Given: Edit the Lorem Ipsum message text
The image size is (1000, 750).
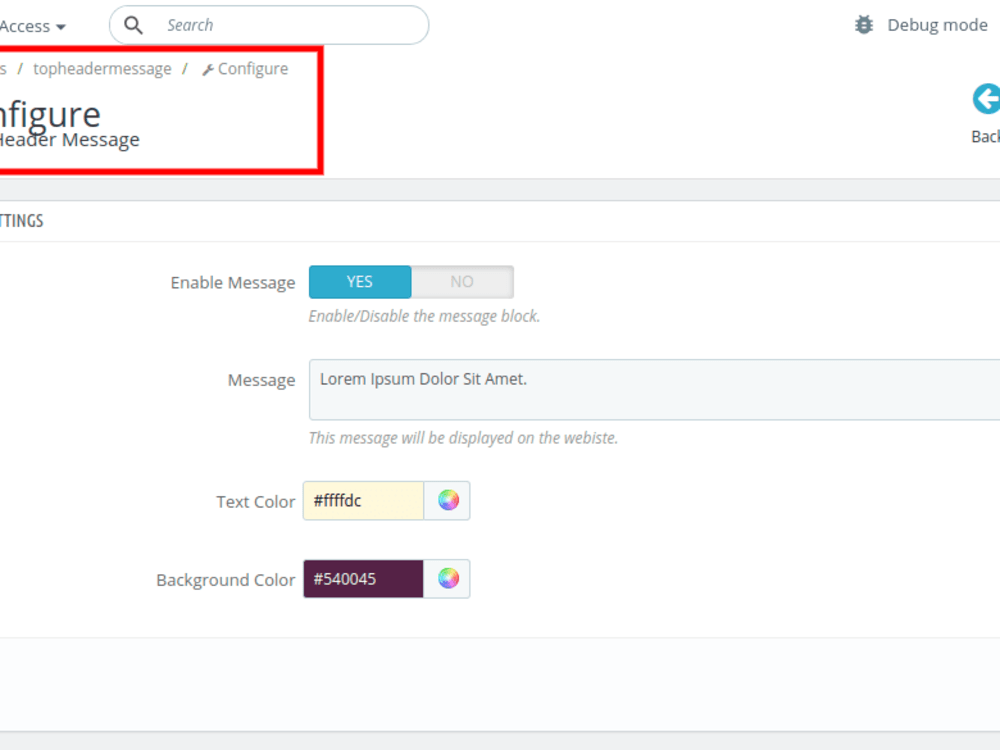Looking at the screenshot, I should tap(500, 388).
